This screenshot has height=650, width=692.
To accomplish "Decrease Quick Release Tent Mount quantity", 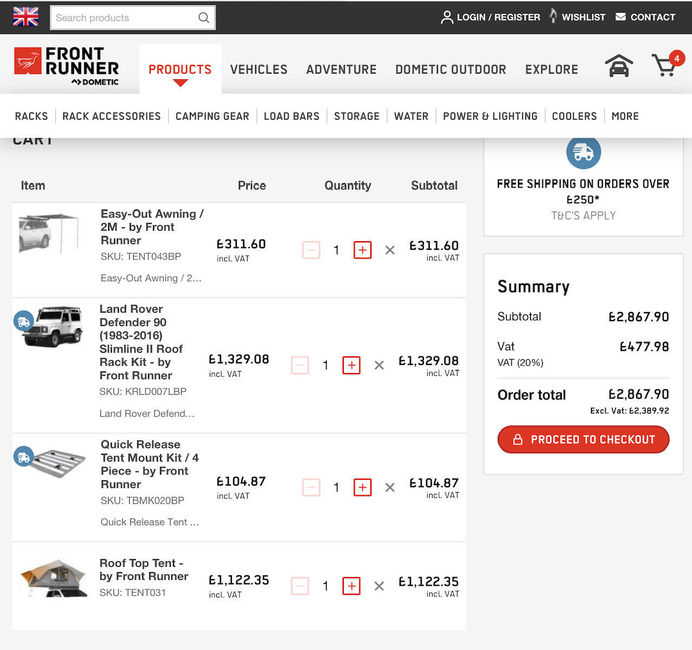I will pyautogui.click(x=311, y=488).
